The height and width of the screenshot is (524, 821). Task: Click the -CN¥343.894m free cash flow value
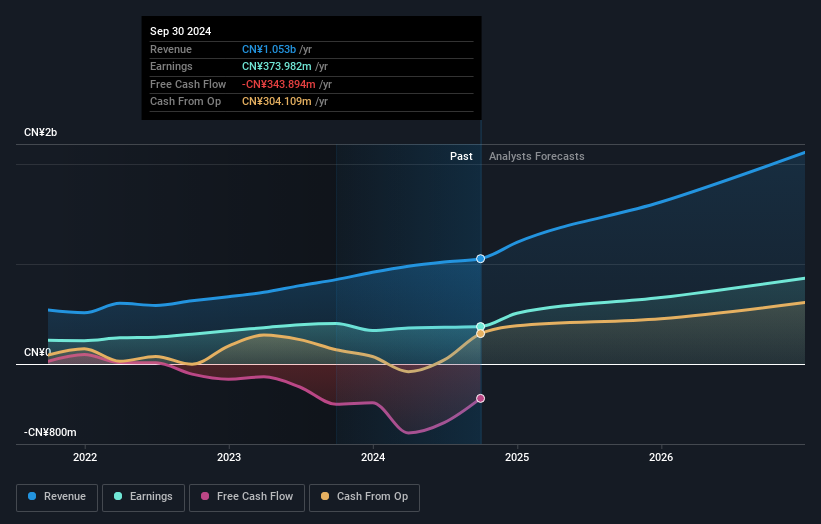[x=279, y=84]
